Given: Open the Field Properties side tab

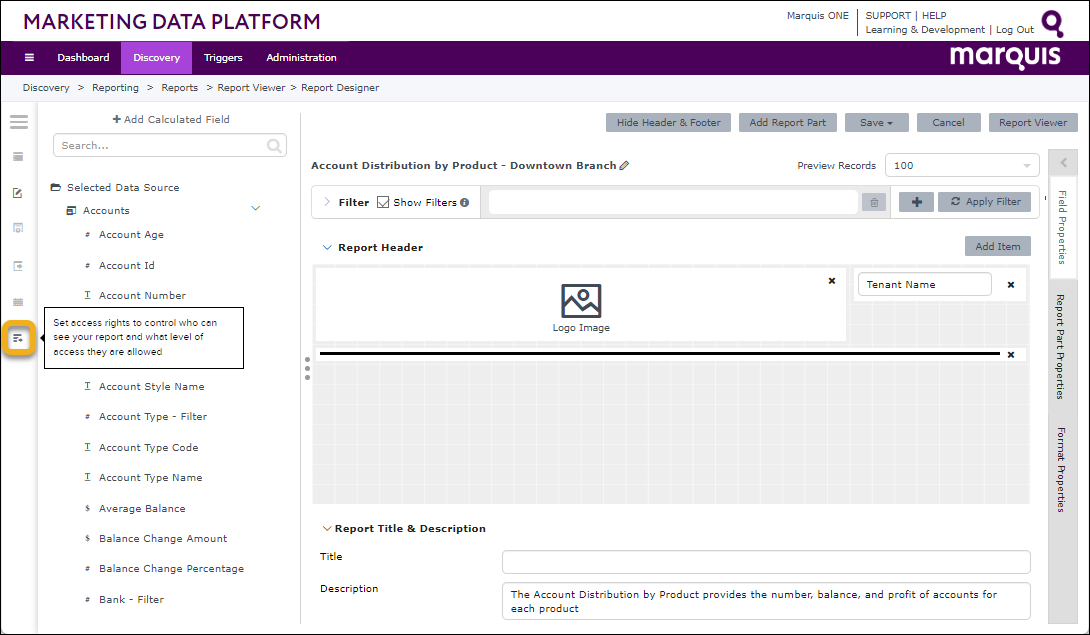Looking at the screenshot, I should tap(1062, 227).
